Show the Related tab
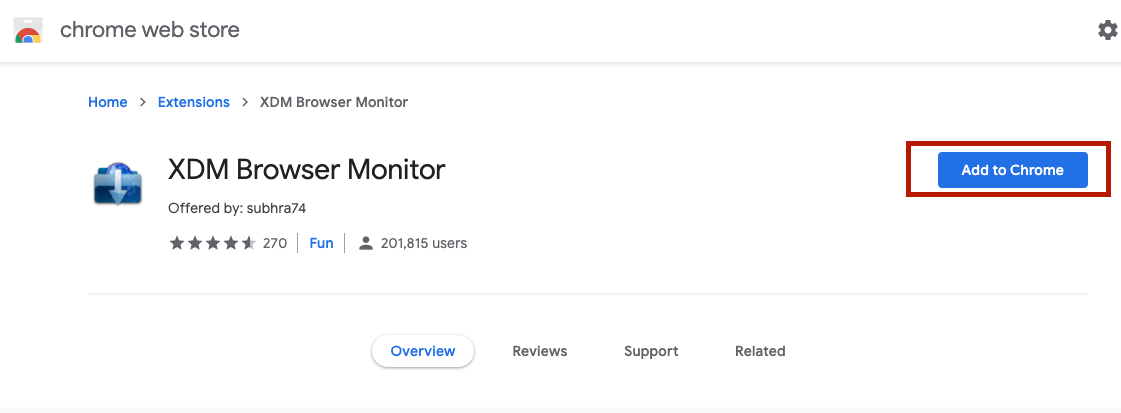 point(760,351)
